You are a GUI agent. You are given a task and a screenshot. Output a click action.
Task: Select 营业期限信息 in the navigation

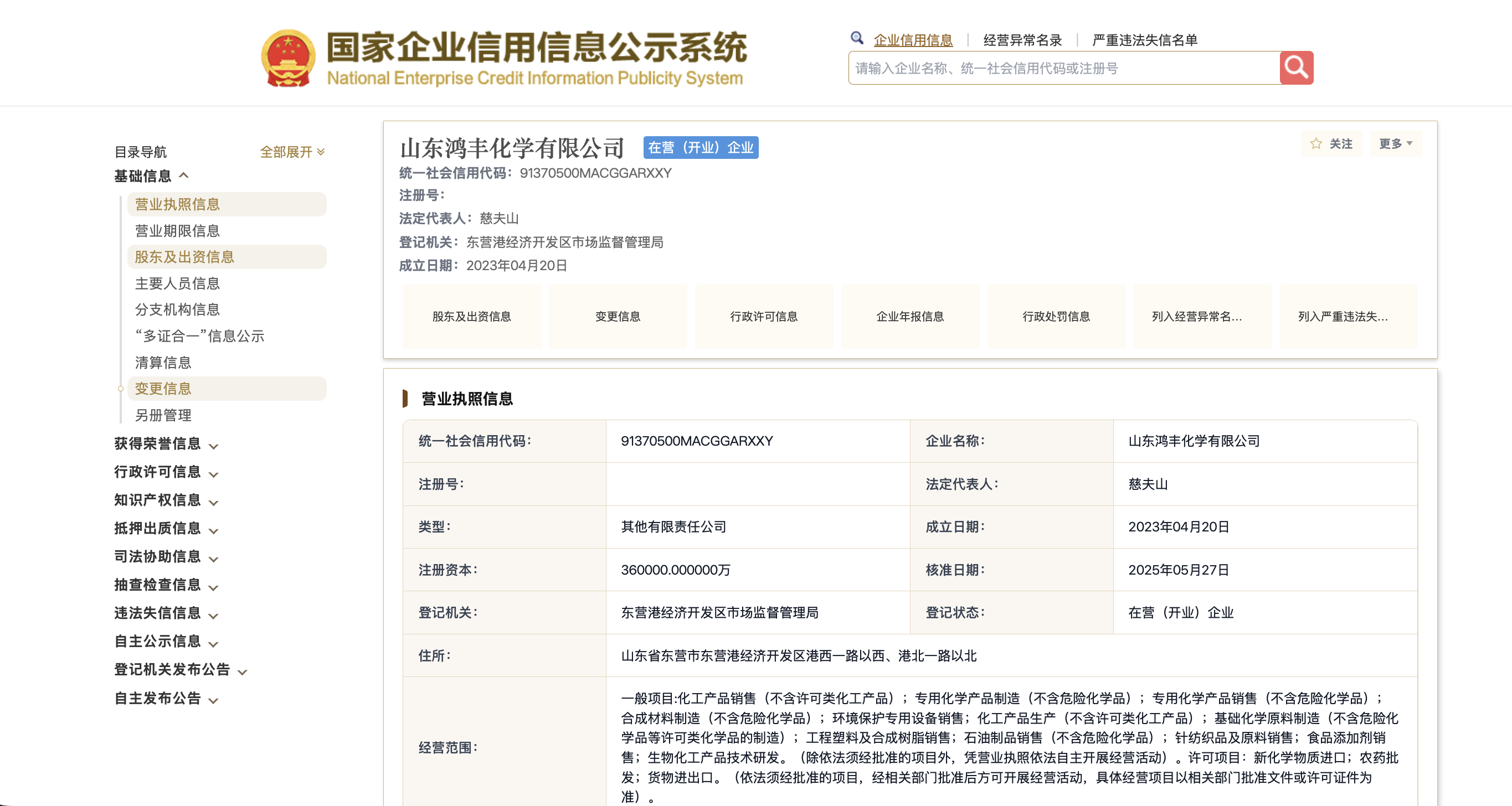pyautogui.click(x=177, y=231)
